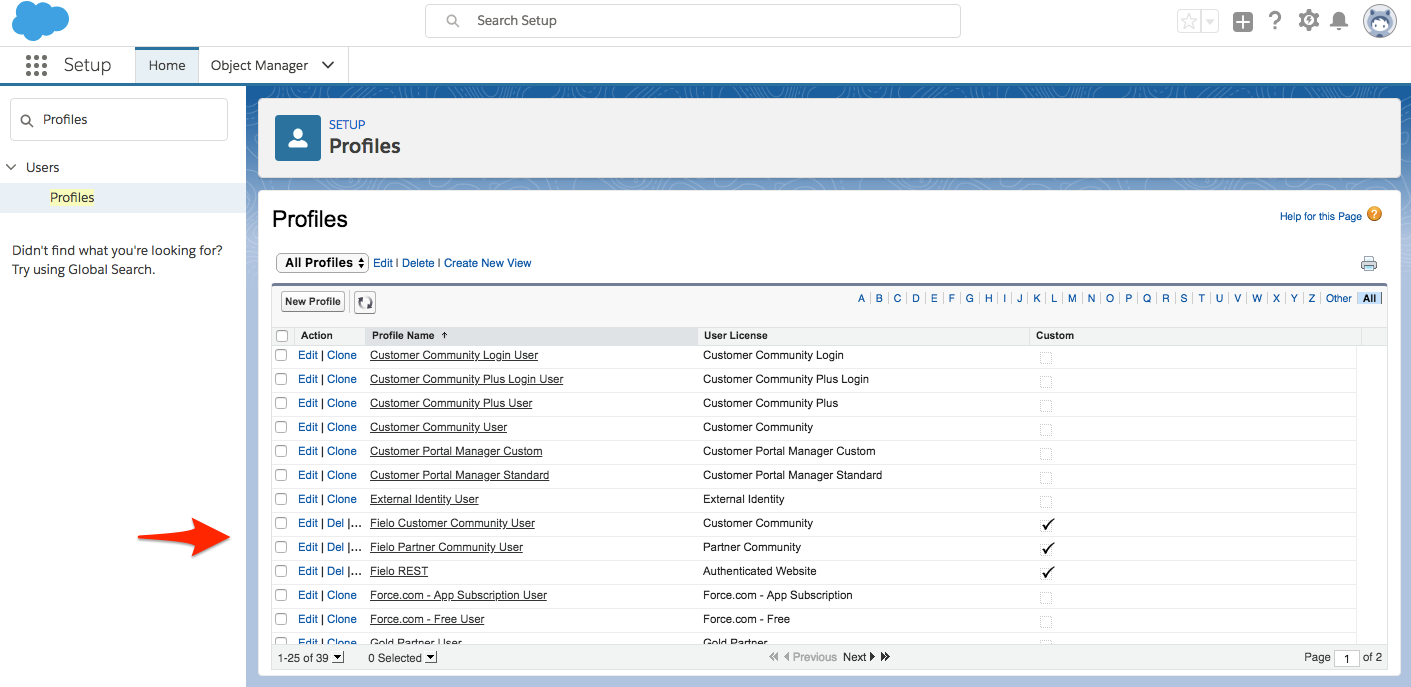Open the favorites list dropdown arrow
1411x687 pixels.
(x=1209, y=21)
